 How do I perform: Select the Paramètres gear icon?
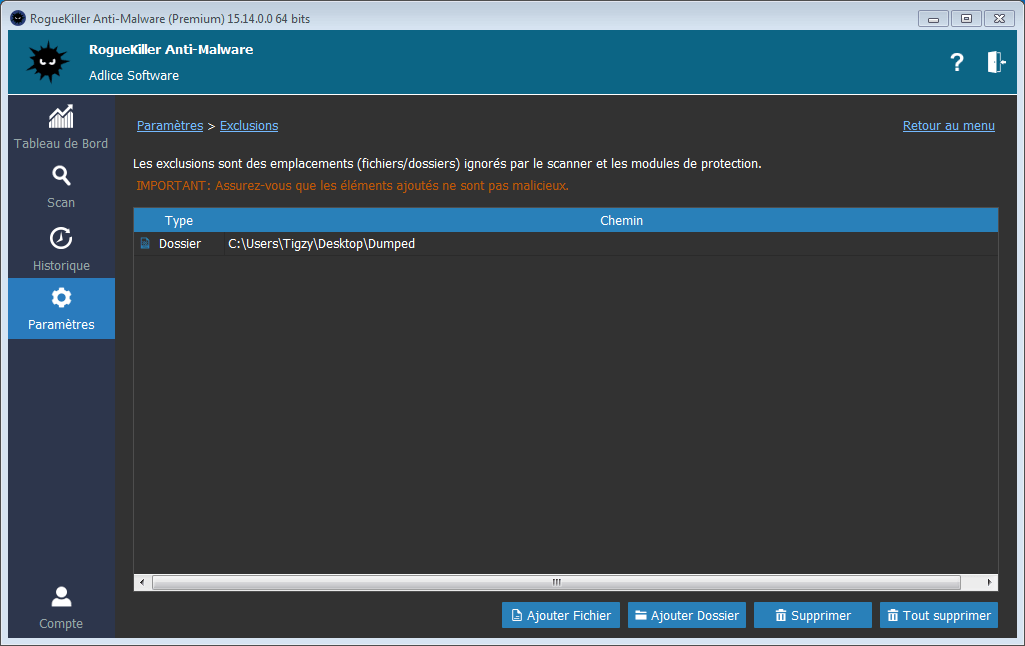(x=61, y=298)
